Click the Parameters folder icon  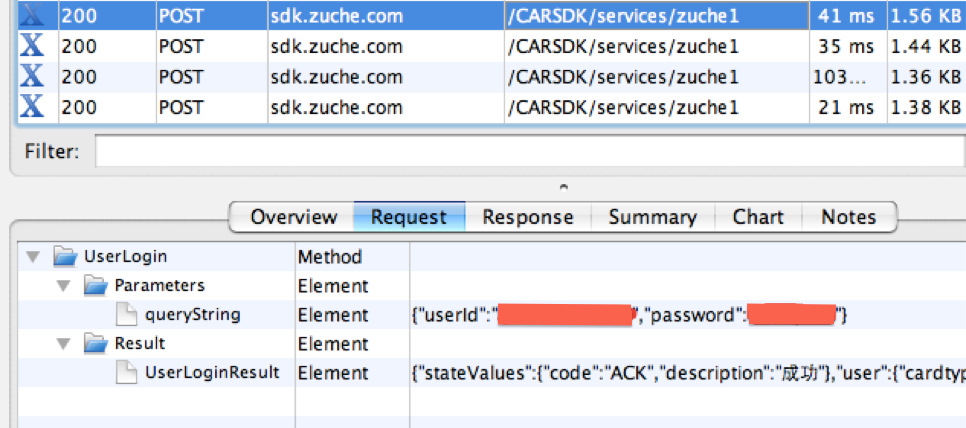pyautogui.click(x=96, y=286)
